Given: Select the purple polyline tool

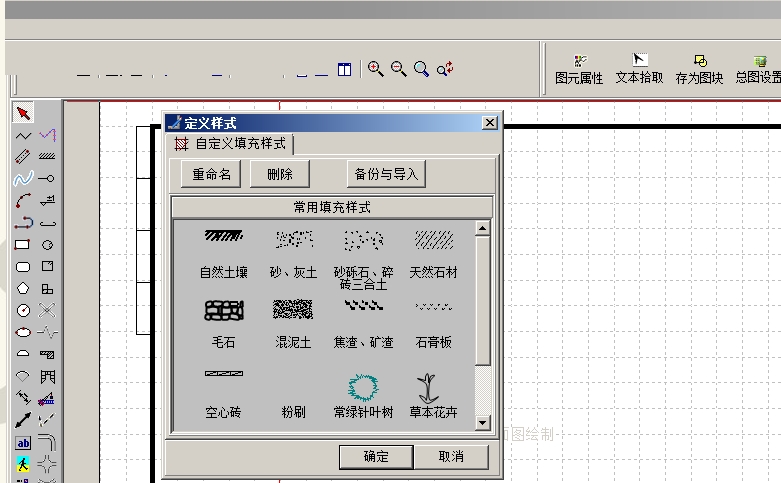Looking at the screenshot, I should coord(47,135).
